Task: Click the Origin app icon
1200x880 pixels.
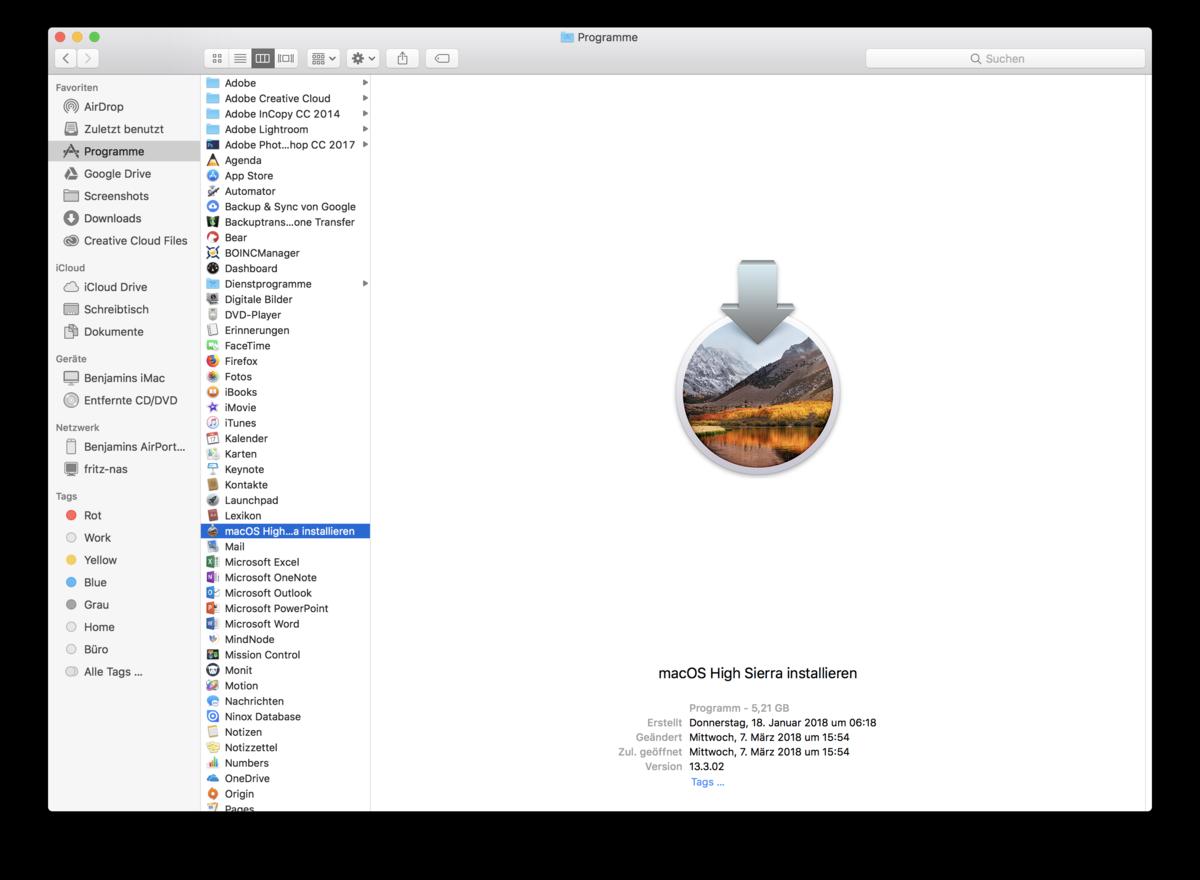Action: click(x=213, y=794)
